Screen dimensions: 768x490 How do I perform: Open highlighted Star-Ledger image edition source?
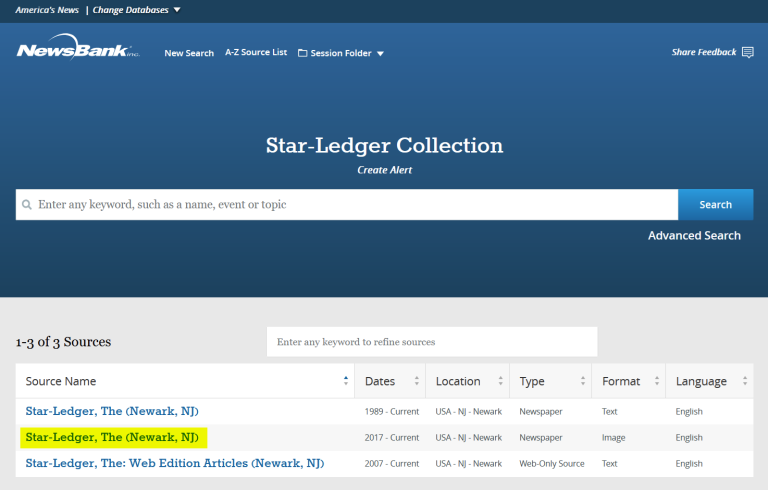coord(112,438)
